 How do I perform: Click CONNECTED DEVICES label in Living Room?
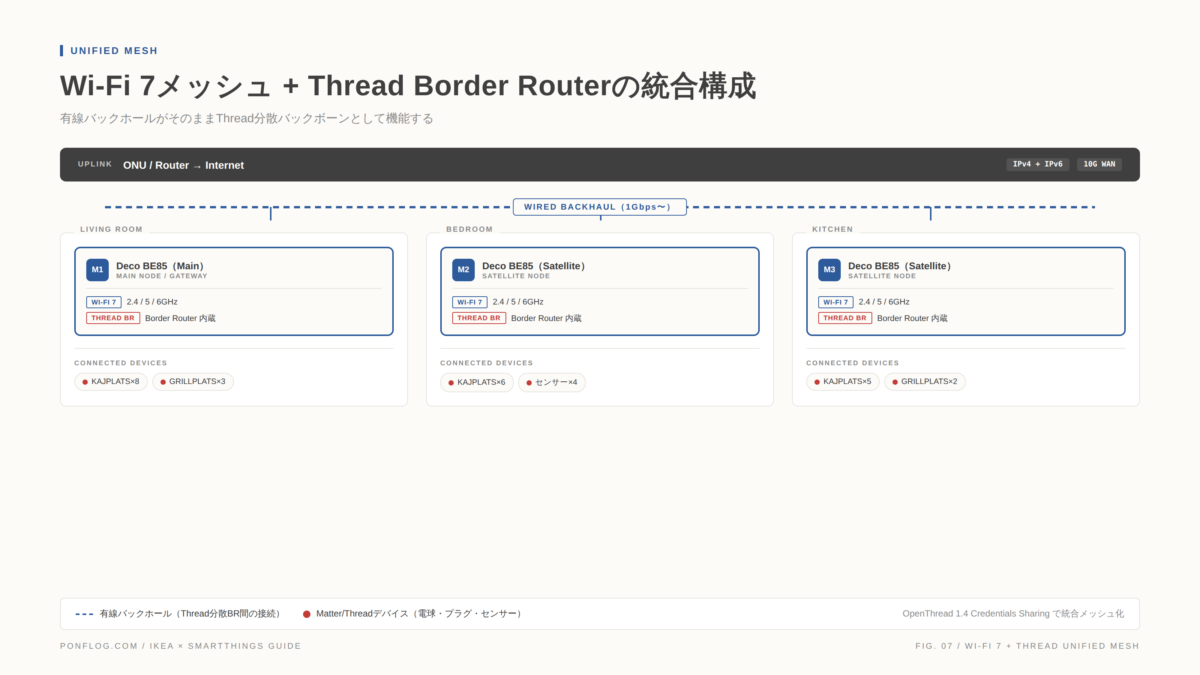tap(121, 363)
